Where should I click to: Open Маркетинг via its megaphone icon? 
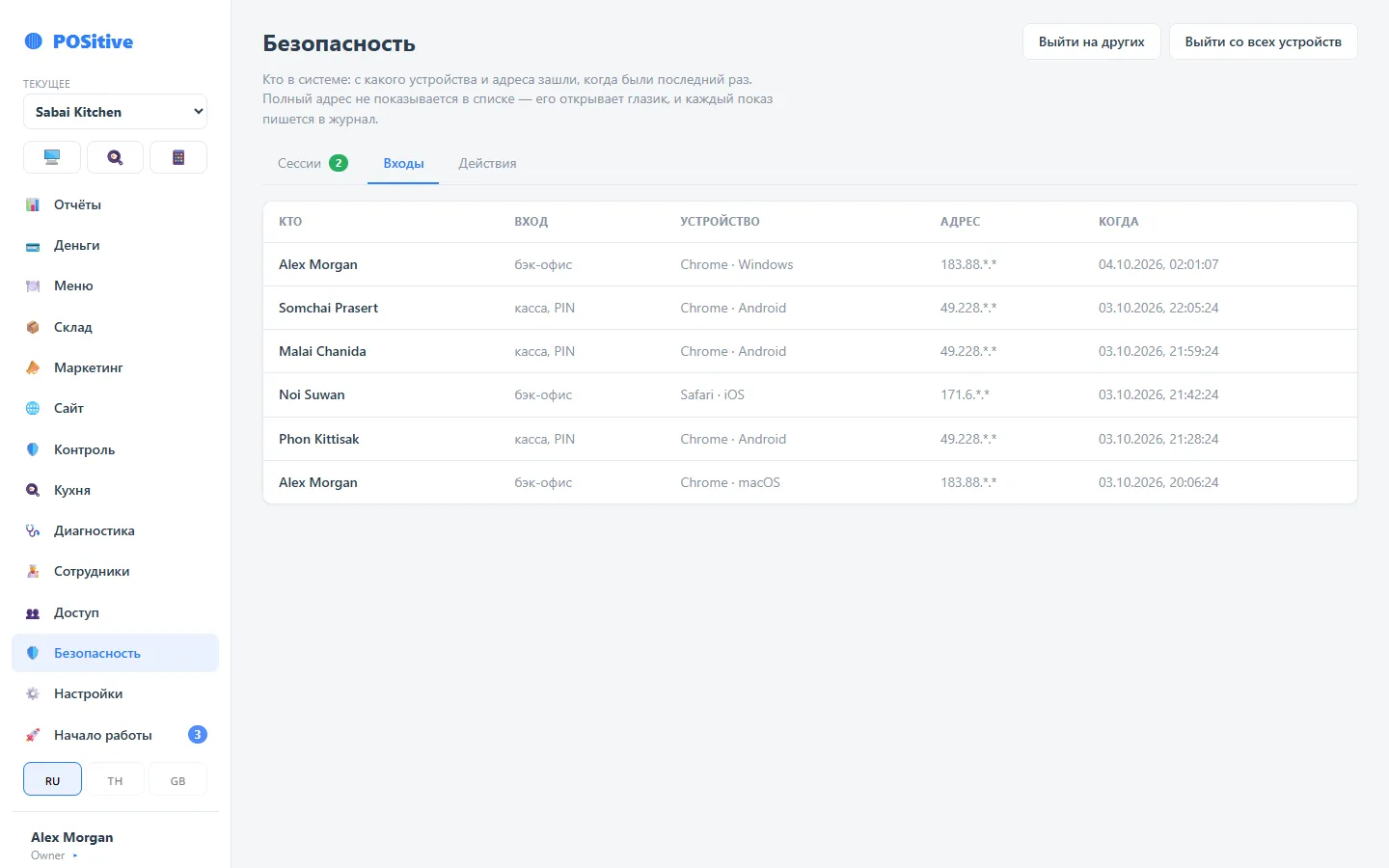pyautogui.click(x=33, y=367)
